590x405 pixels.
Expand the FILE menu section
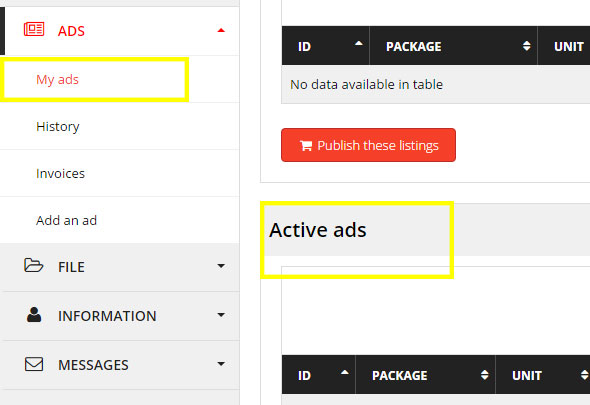click(x=221, y=266)
